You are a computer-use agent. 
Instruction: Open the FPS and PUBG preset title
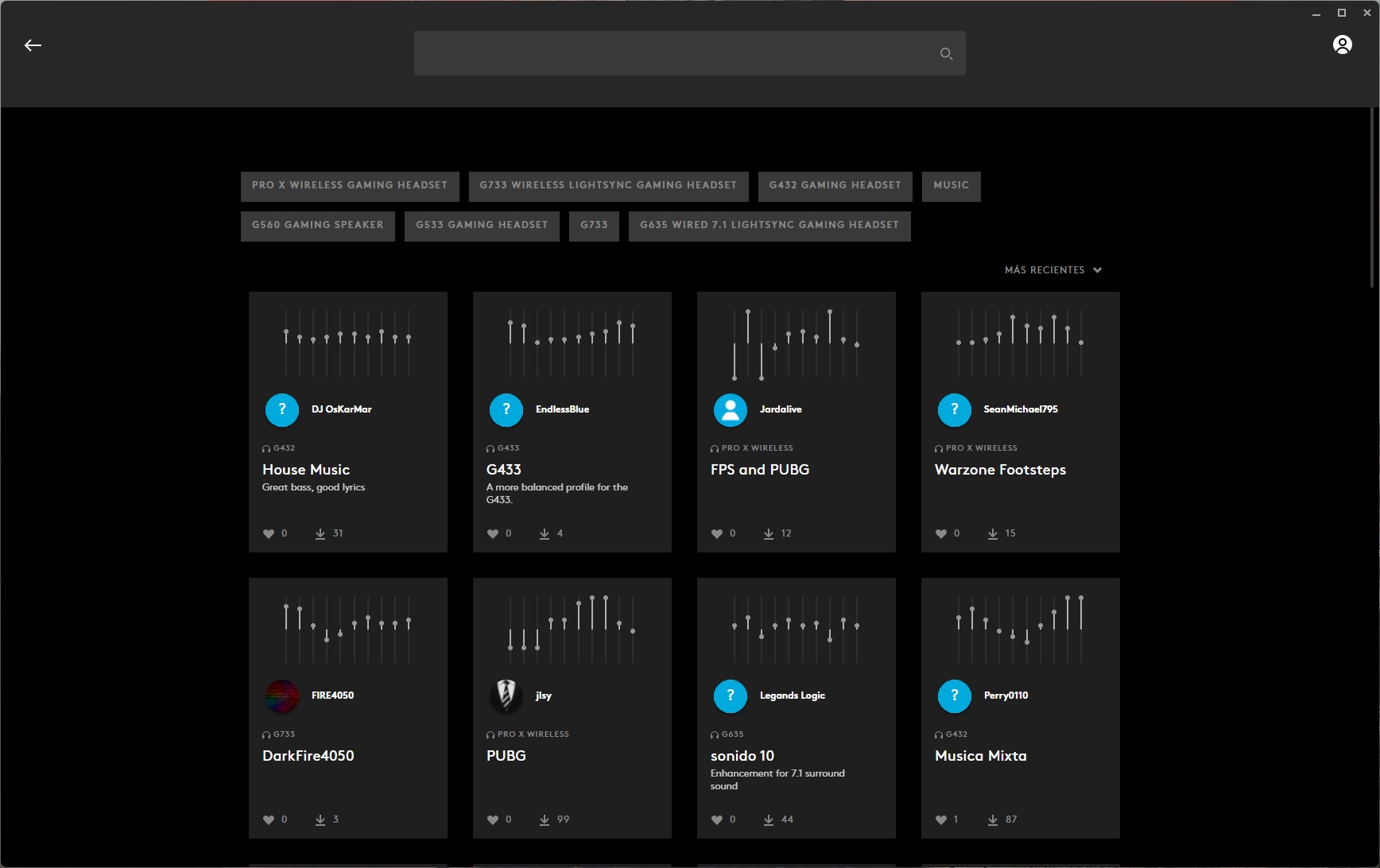(x=760, y=470)
